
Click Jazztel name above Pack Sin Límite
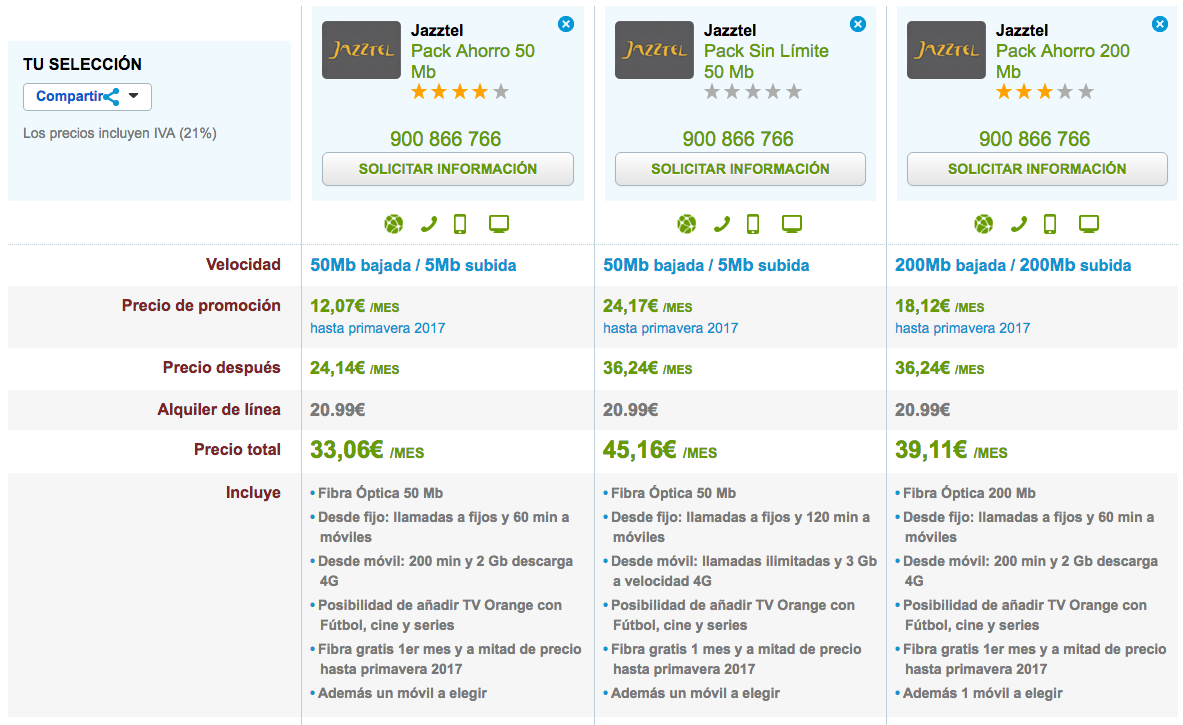click(x=730, y=30)
